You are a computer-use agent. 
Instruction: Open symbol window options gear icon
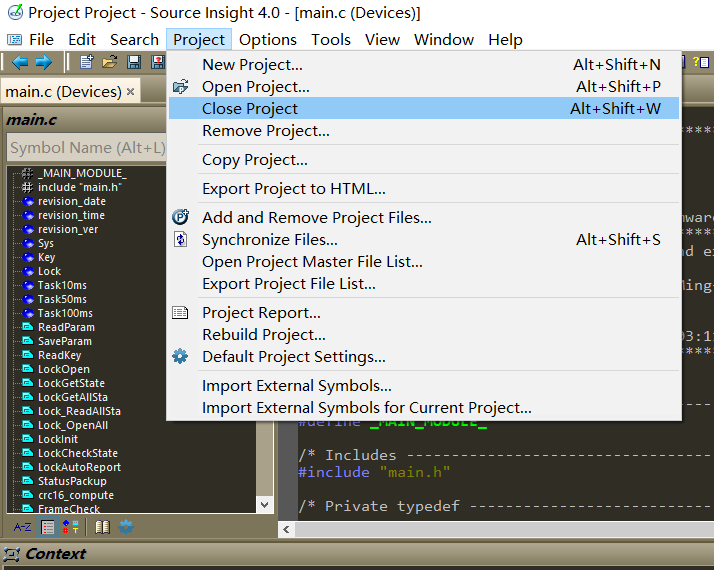126,527
